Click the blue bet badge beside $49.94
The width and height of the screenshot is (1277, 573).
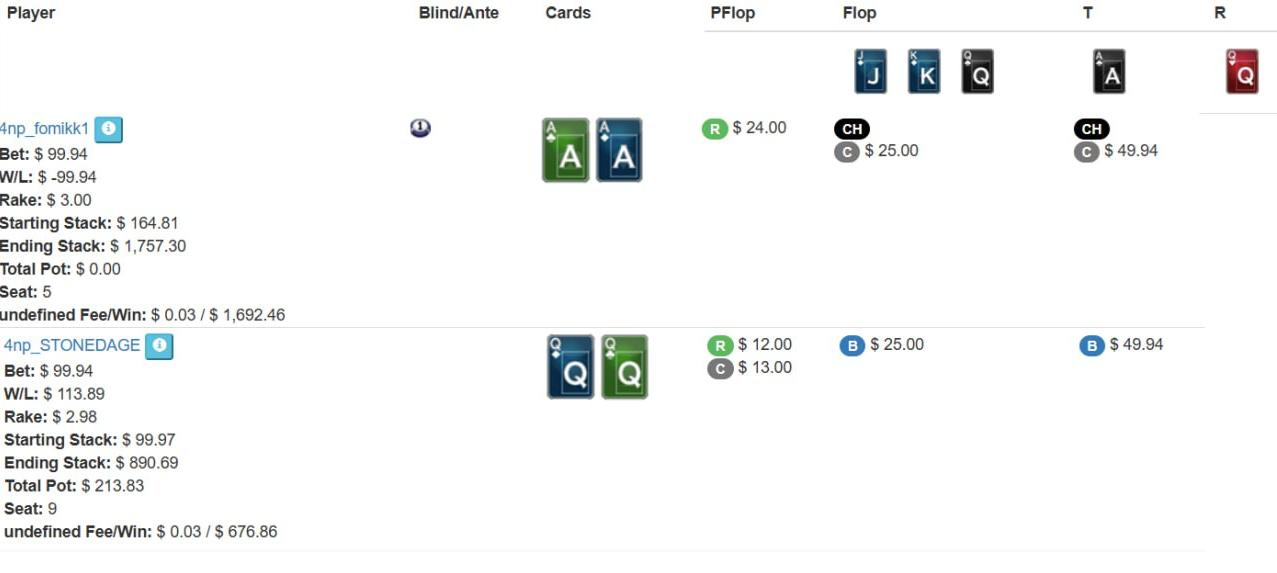[1092, 346]
